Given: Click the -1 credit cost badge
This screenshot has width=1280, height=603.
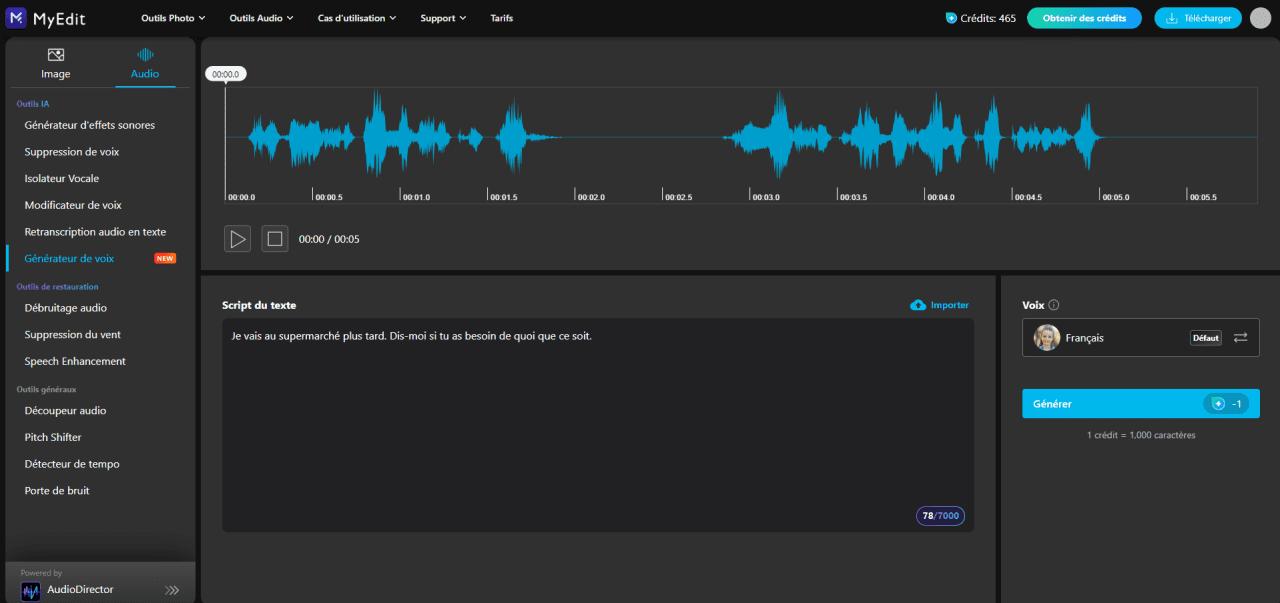Looking at the screenshot, I should pyautogui.click(x=1227, y=404).
